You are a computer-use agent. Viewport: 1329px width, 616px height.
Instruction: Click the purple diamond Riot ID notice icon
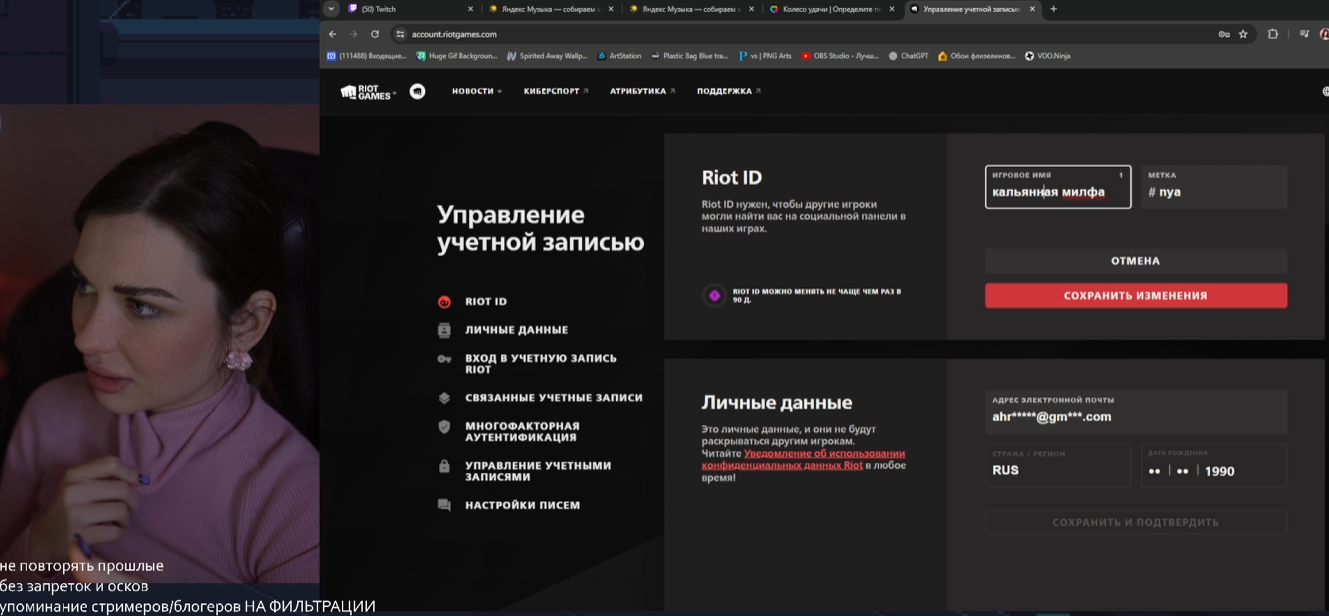click(714, 296)
